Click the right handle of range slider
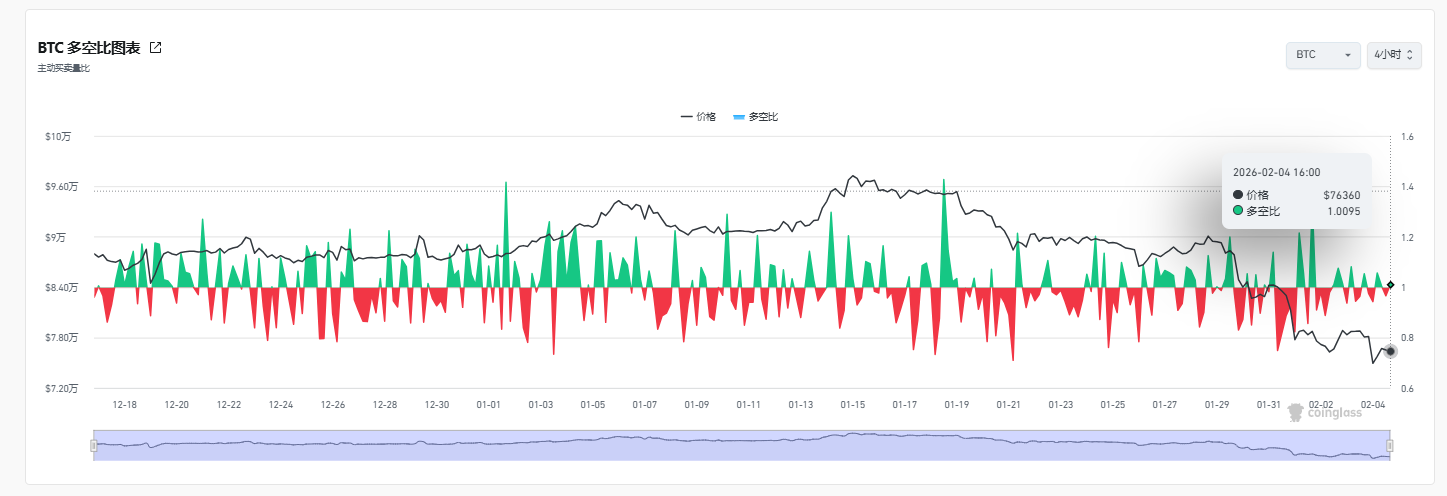1447x496 pixels. [1389, 445]
